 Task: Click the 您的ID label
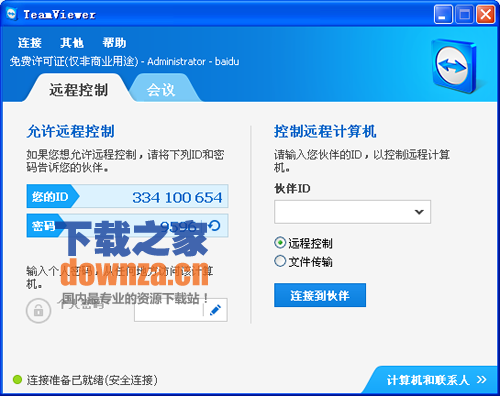(x=50, y=197)
